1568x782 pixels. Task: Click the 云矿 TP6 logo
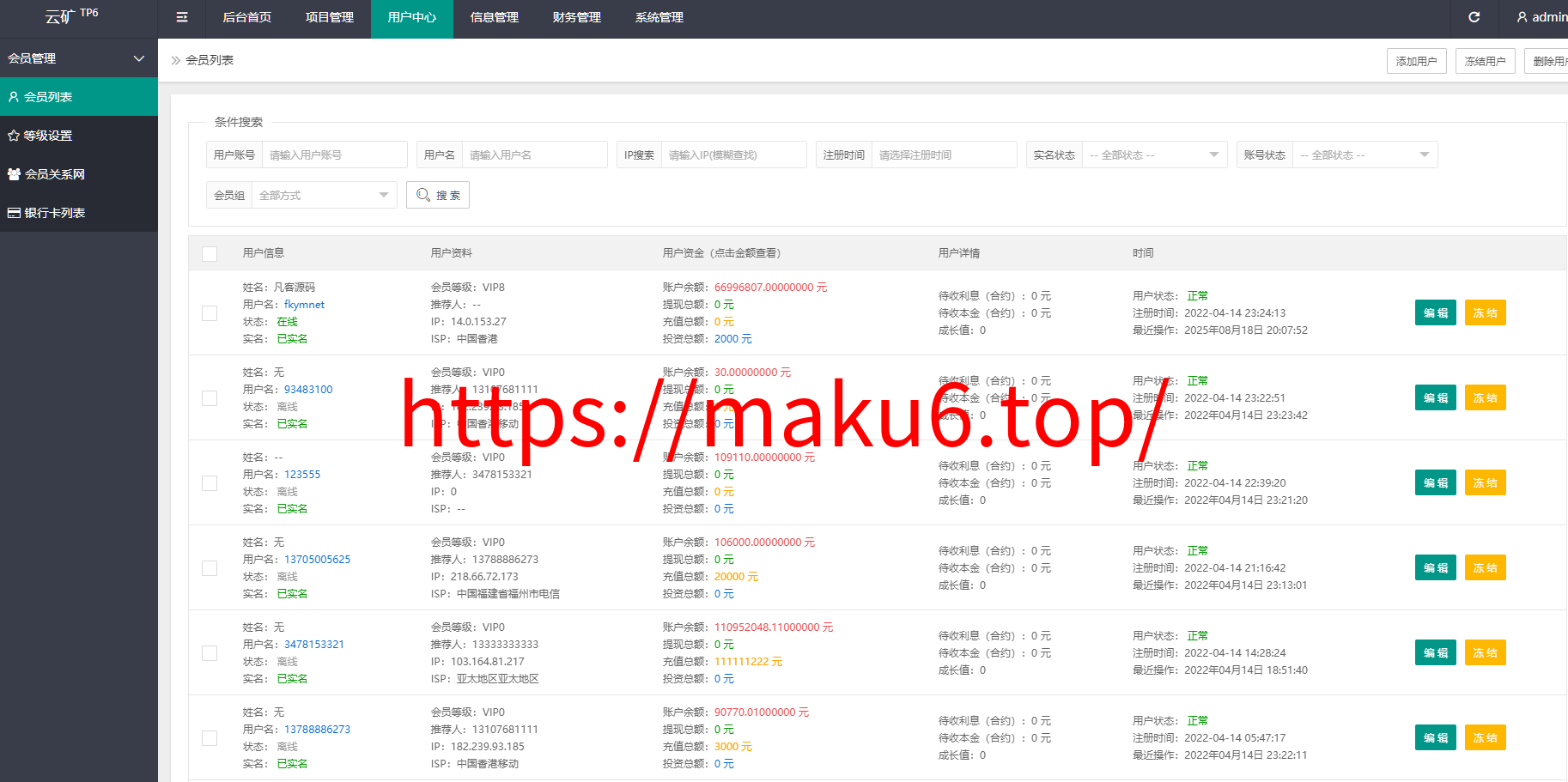71,15
